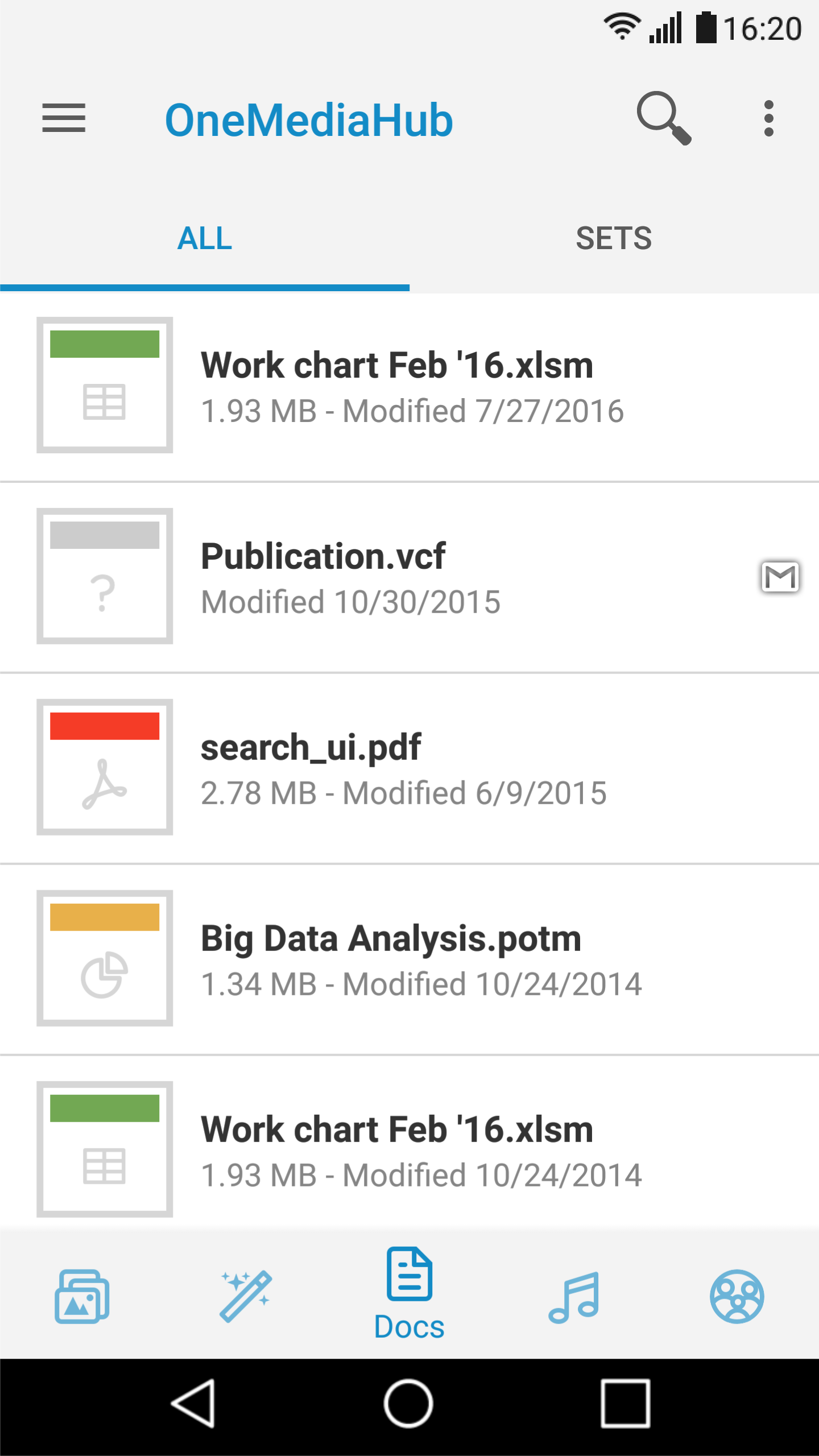Viewport: 819px width, 1456px height.
Task: Open search_ui.pdf document
Action: click(x=409, y=768)
